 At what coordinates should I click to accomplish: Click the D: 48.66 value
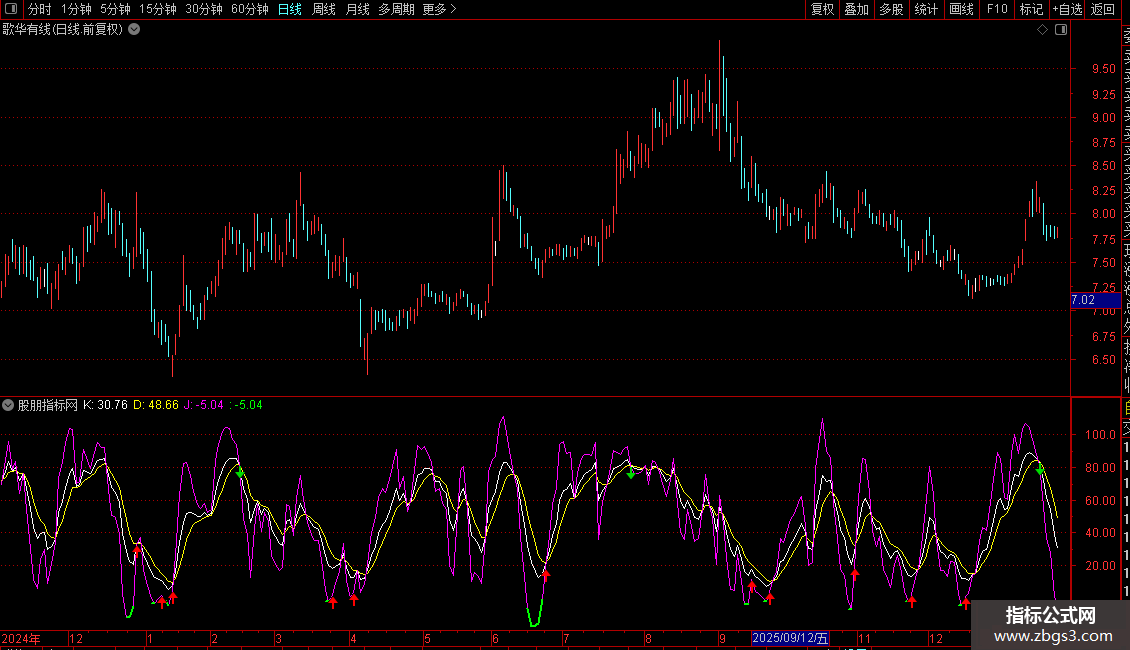[156, 405]
